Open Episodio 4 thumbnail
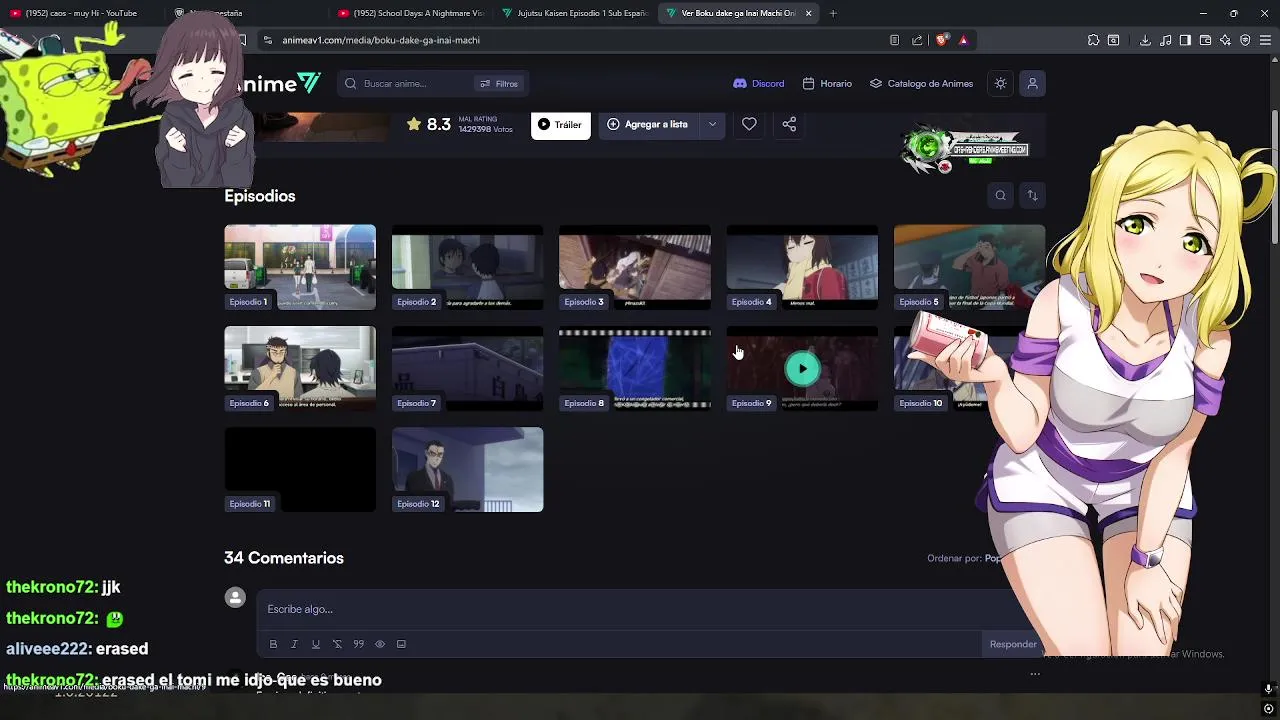1280x720 pixels. pyautogui.click(x=802, y=267)
